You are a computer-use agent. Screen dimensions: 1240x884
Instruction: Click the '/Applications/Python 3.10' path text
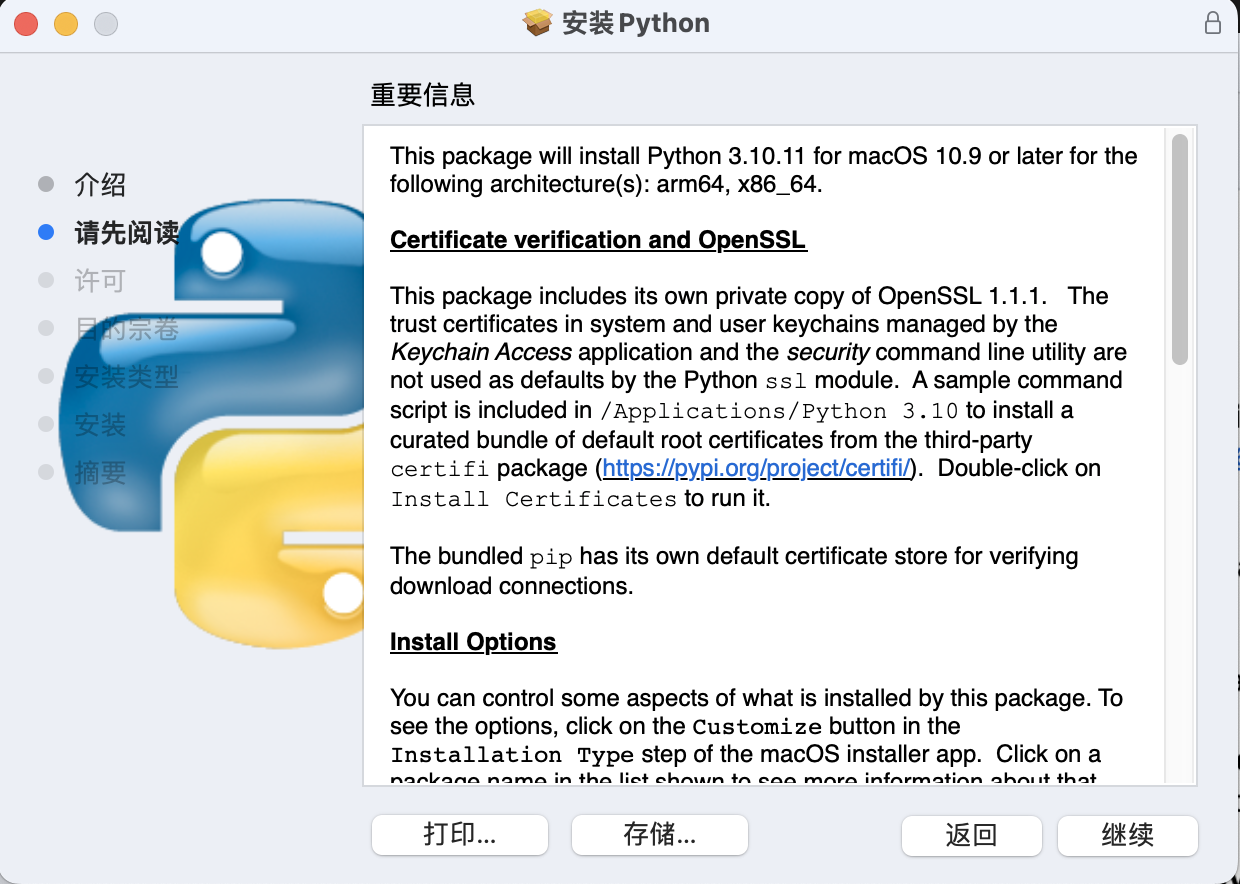tap(779, 411)
